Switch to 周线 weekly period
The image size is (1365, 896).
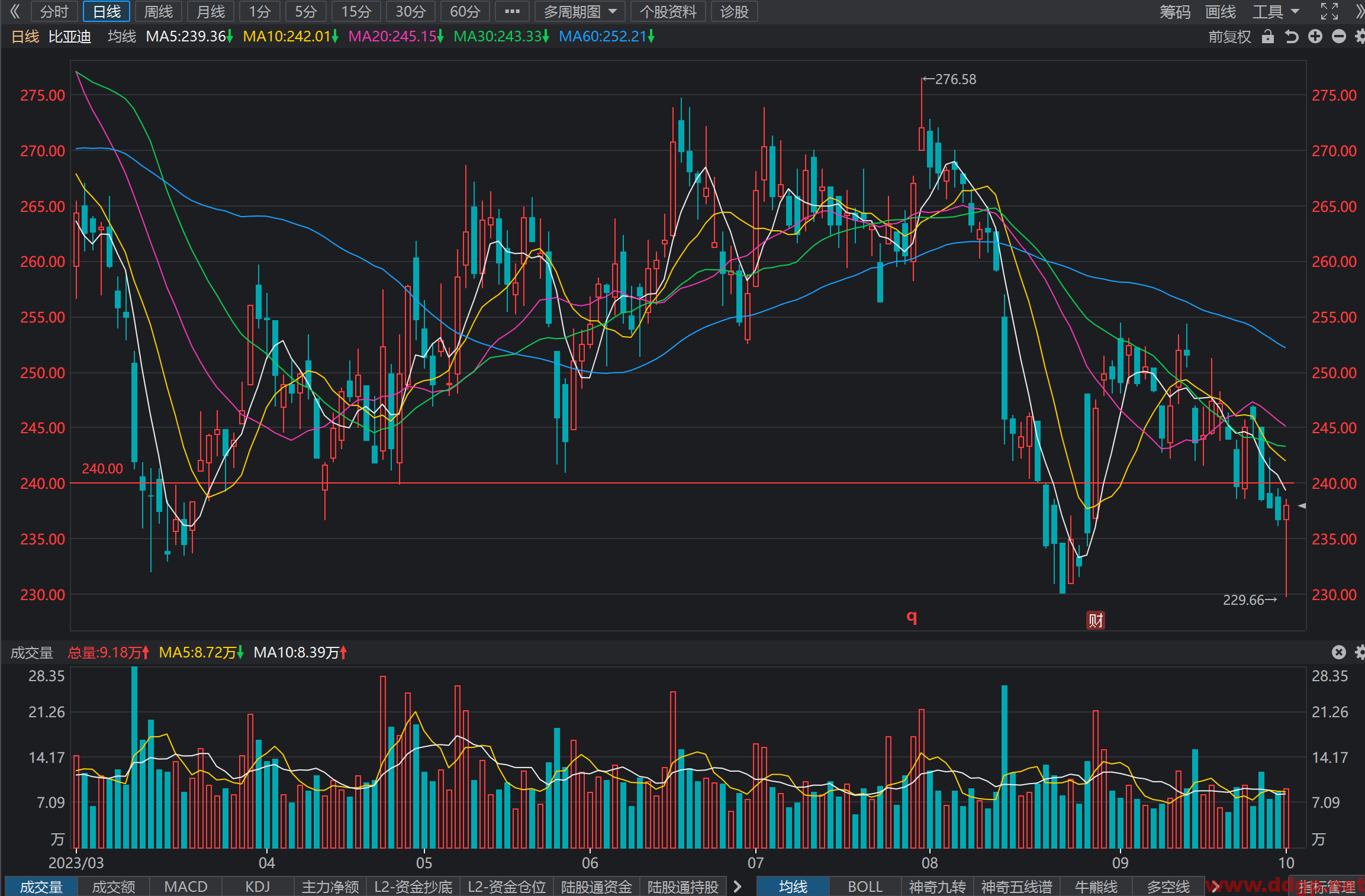coord(159,11)
